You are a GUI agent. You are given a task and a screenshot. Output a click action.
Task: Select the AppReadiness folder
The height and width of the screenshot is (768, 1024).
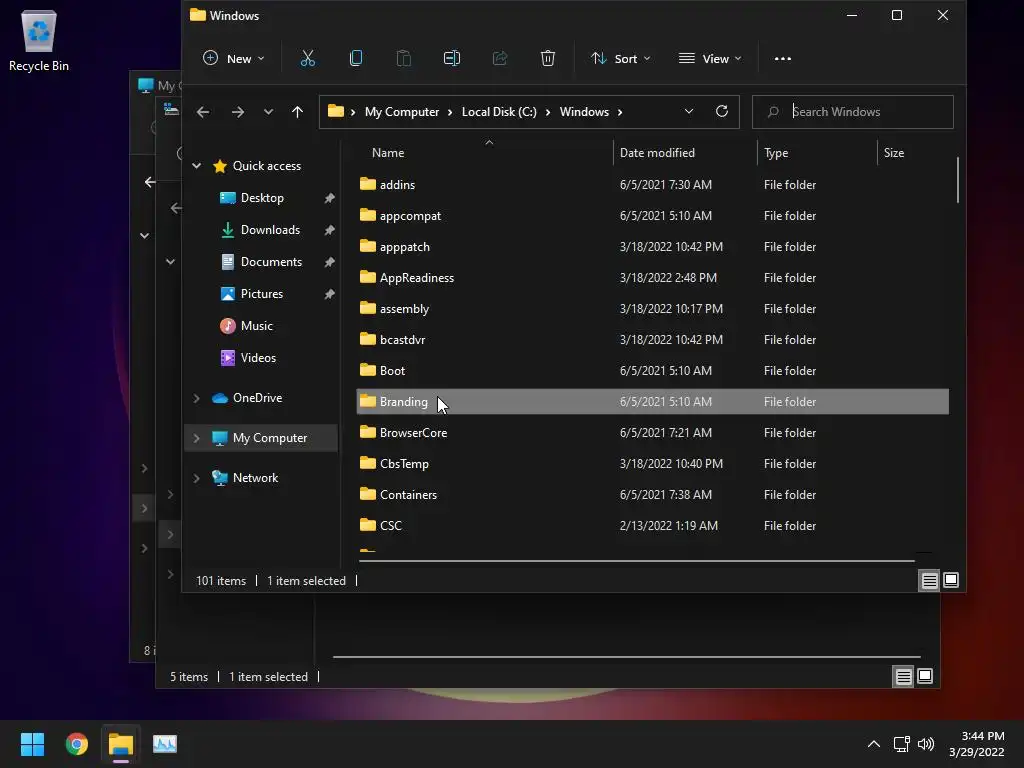pyautogui.click(x=652, y=278)
